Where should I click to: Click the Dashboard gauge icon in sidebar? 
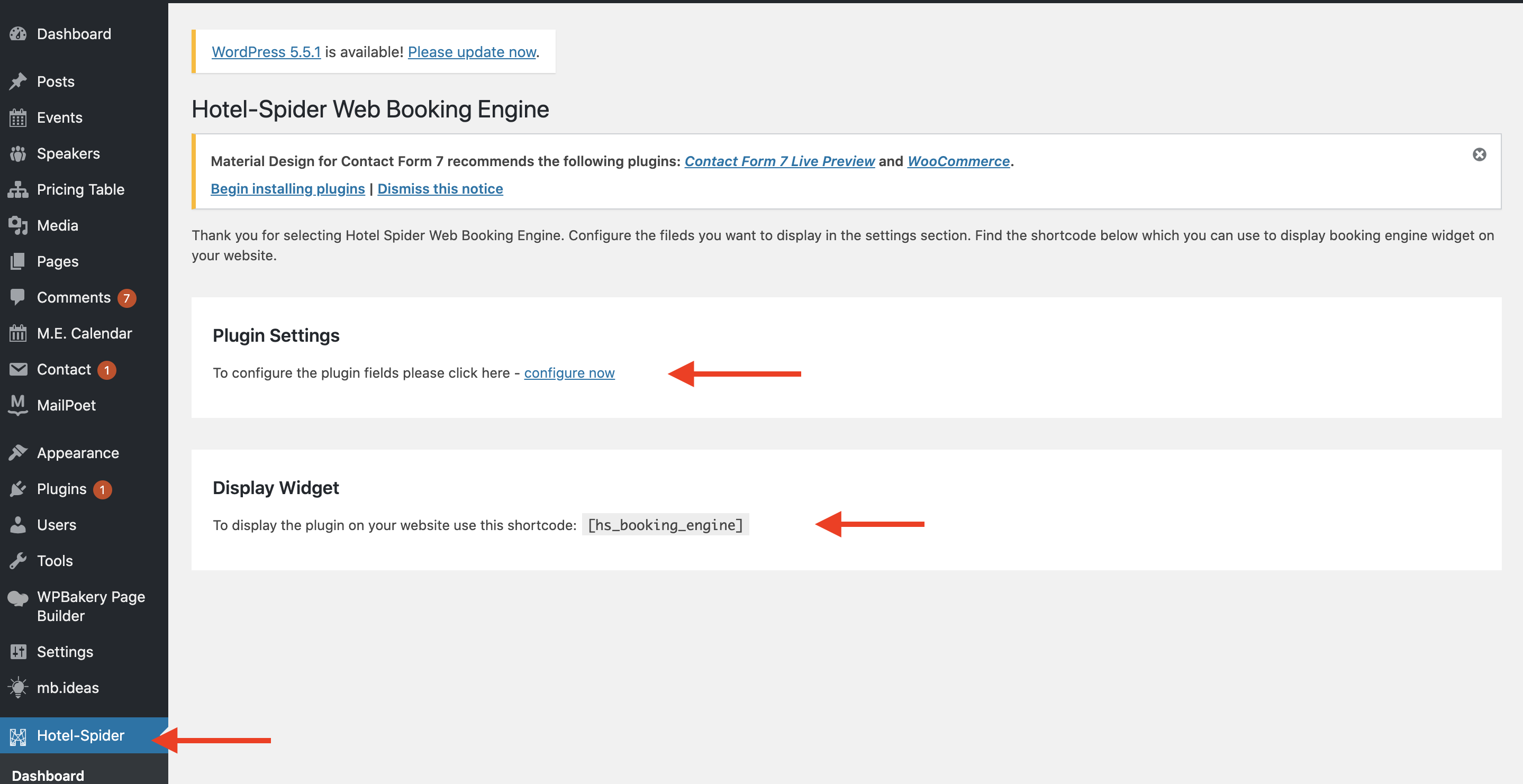[18, 34]
